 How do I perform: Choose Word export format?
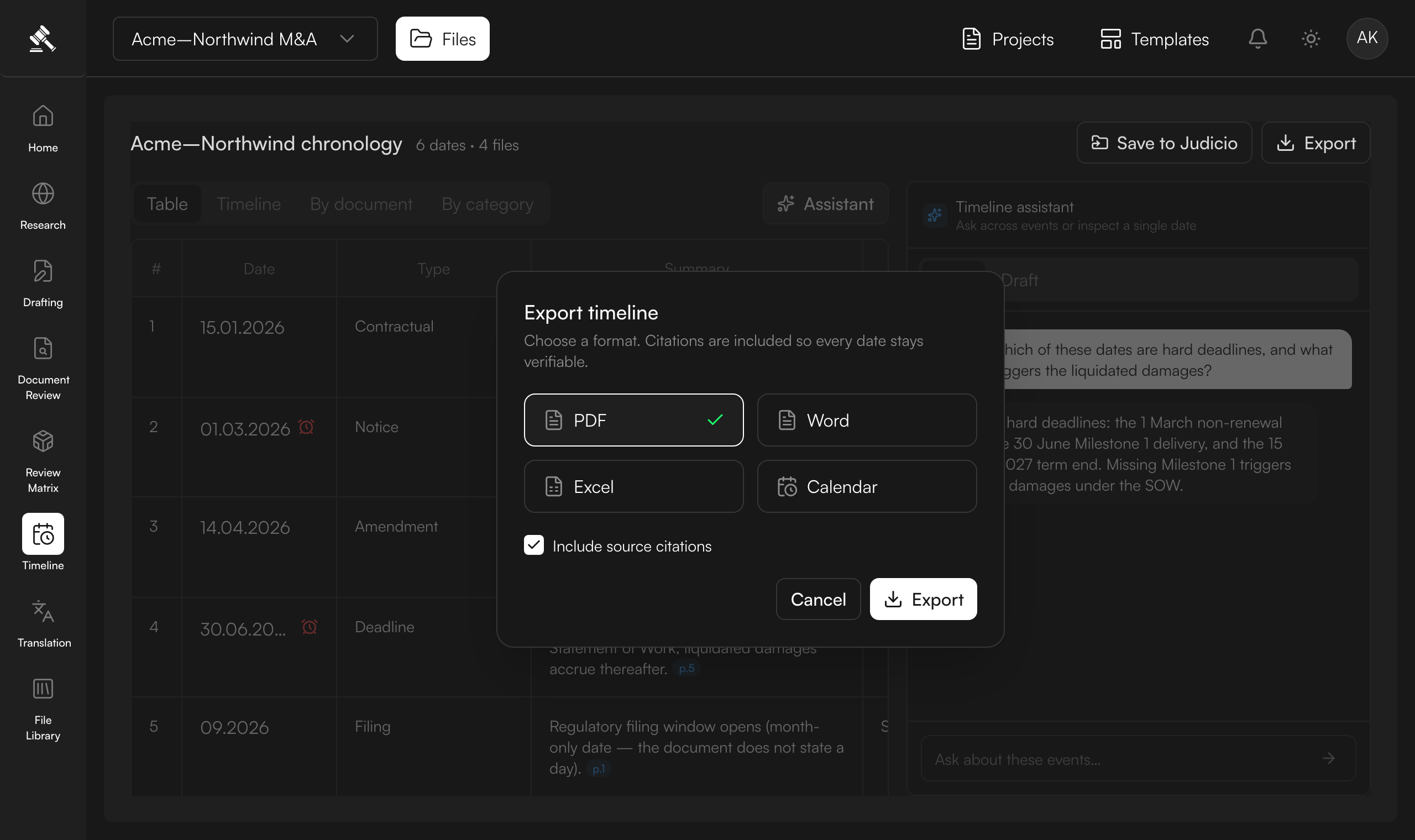pyautogui.click(x=867, y=420)
